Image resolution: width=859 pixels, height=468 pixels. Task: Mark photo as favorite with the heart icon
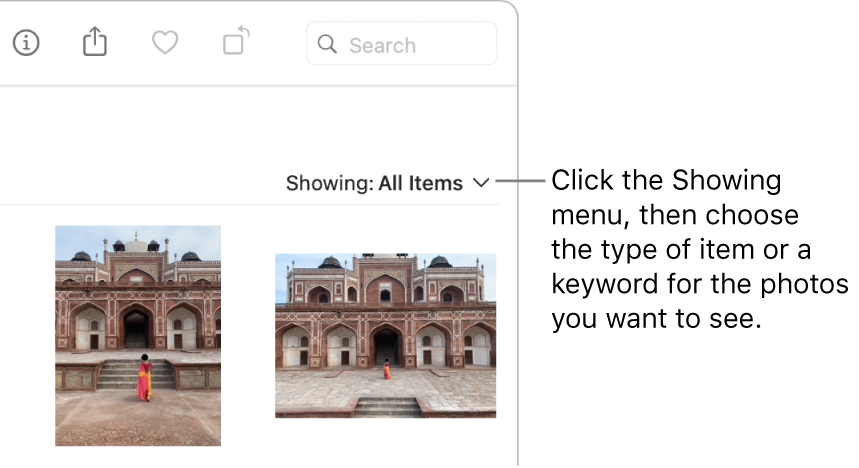point(165,43)
